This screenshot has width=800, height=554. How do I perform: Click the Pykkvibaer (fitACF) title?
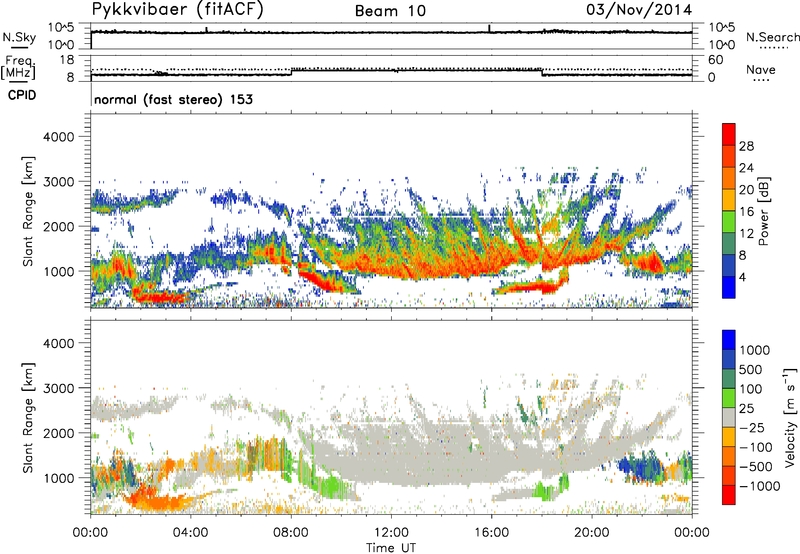178,10
